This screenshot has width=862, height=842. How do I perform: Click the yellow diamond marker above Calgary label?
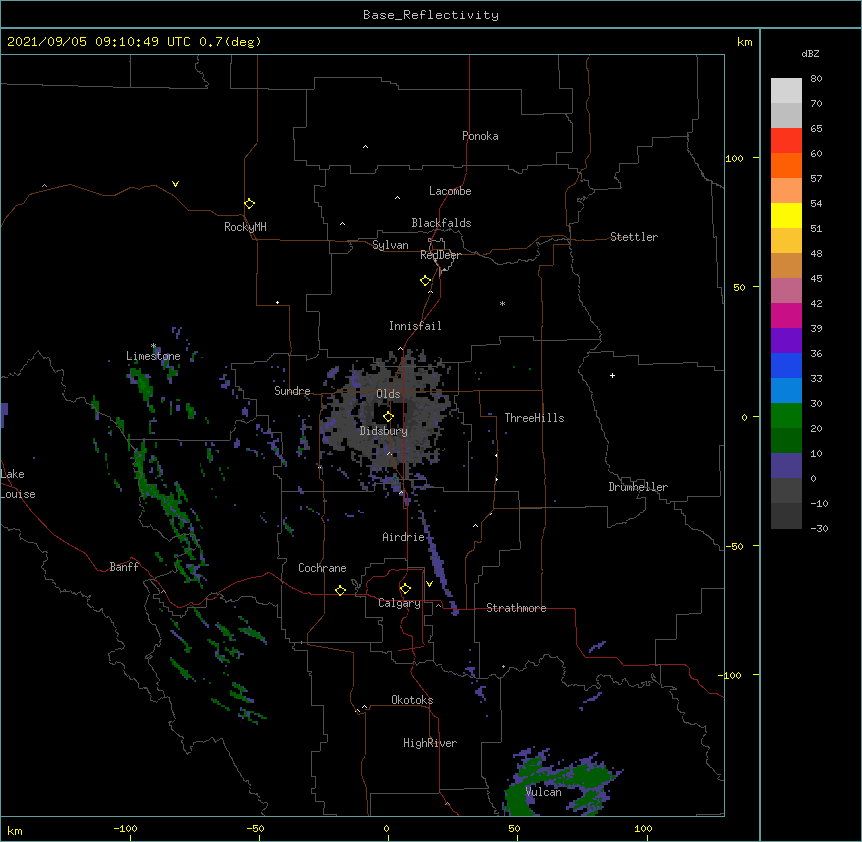tap(405, 589)
